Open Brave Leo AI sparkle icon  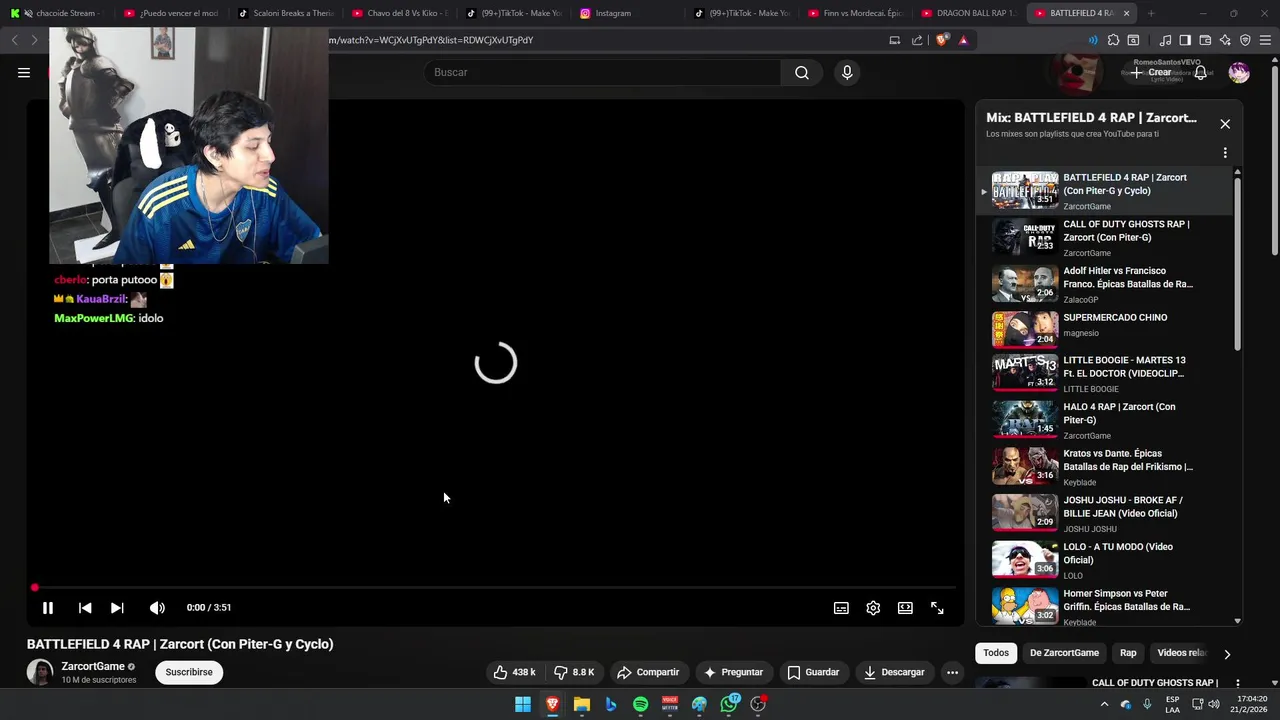pos(1225,40)
